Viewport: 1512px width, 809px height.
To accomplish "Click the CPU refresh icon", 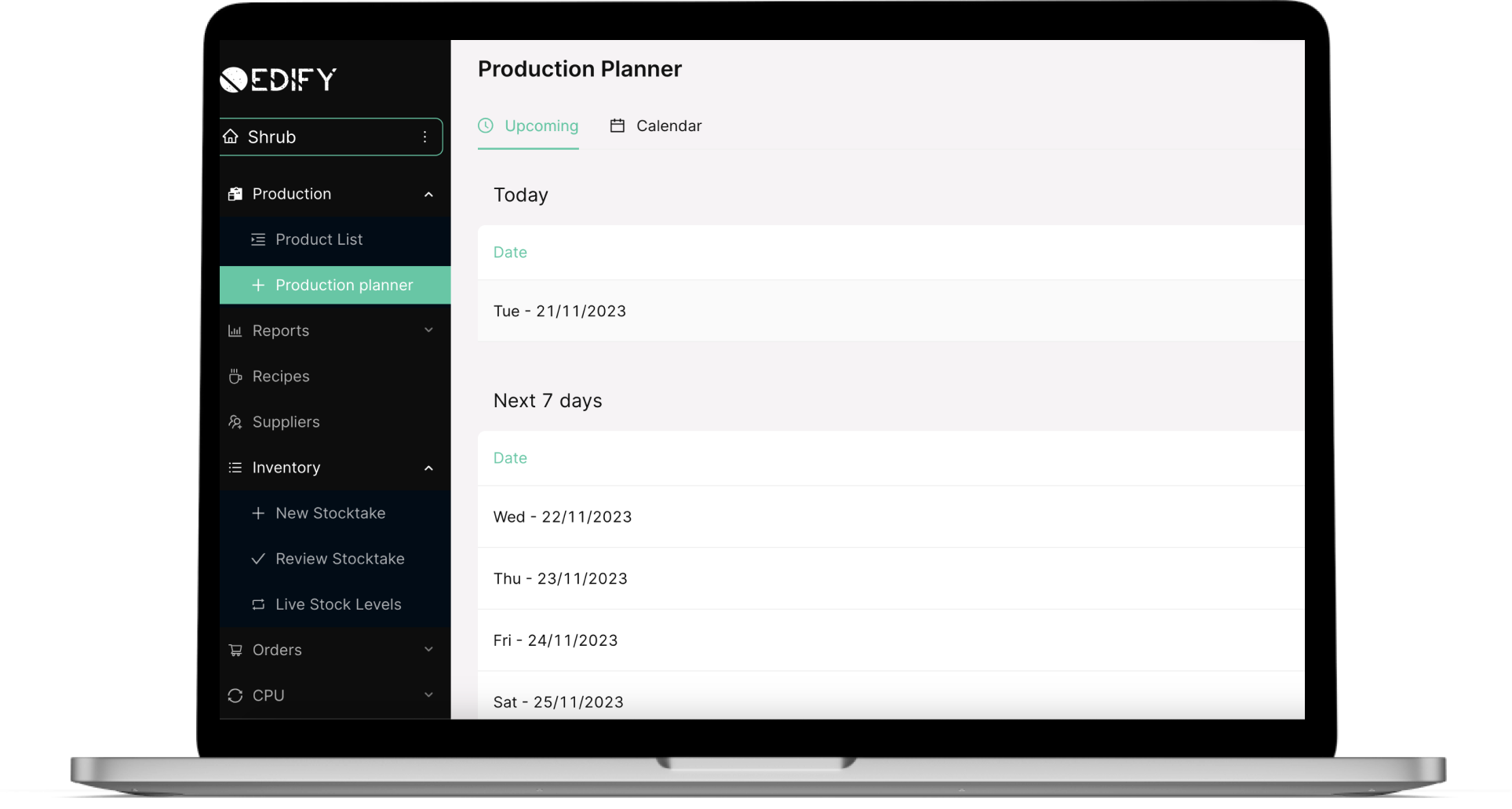I will (235, 696).
